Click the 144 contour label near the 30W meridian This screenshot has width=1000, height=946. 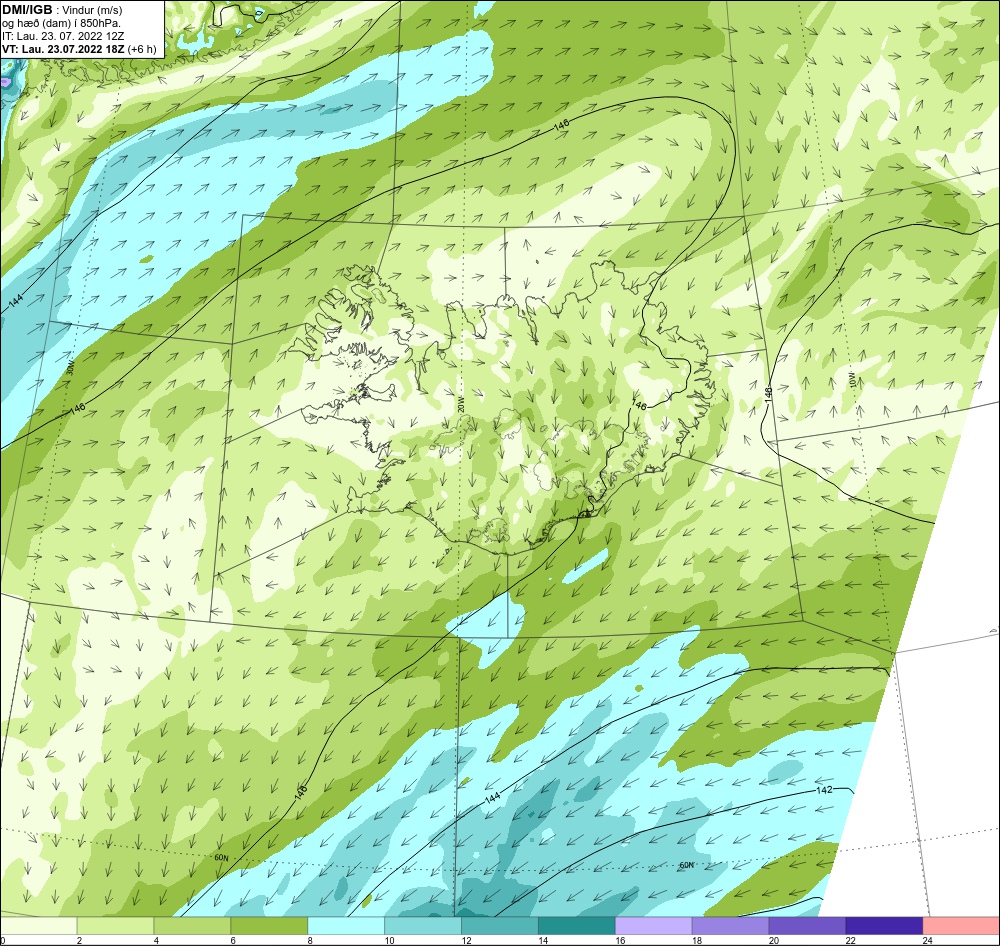pos(16,299)
